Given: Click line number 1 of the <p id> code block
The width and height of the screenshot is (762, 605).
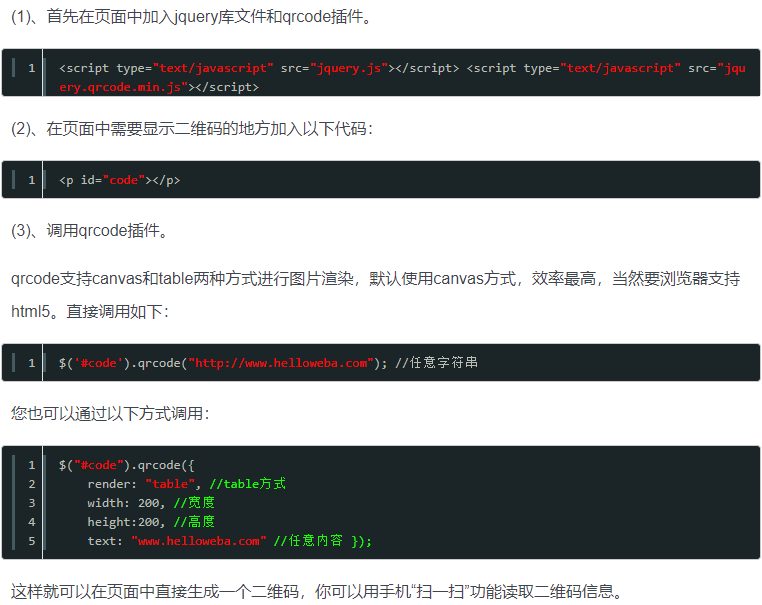Looking at the screenshot, I should click(x=32, y=180).
